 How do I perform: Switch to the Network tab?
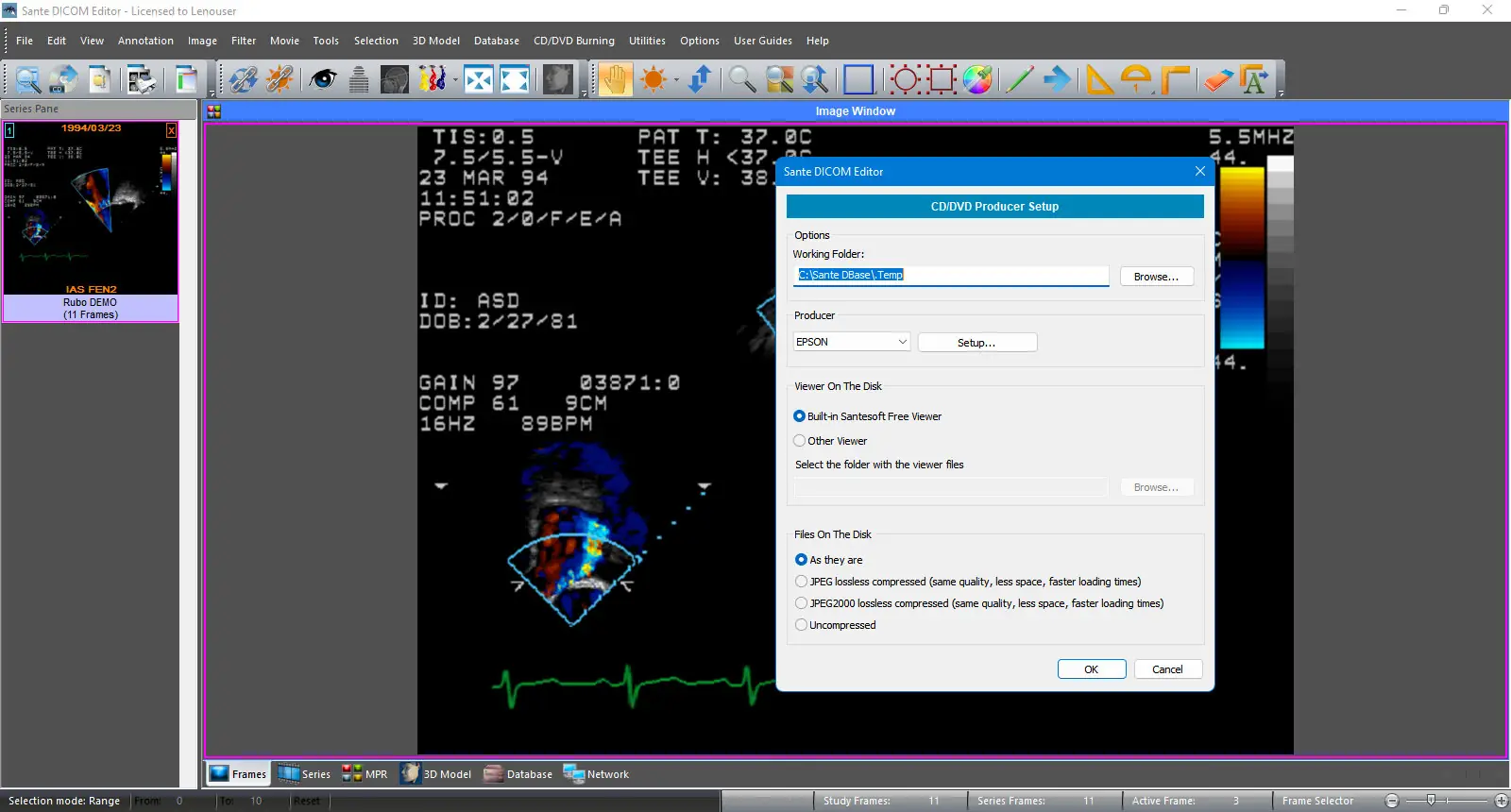(596, 774)
